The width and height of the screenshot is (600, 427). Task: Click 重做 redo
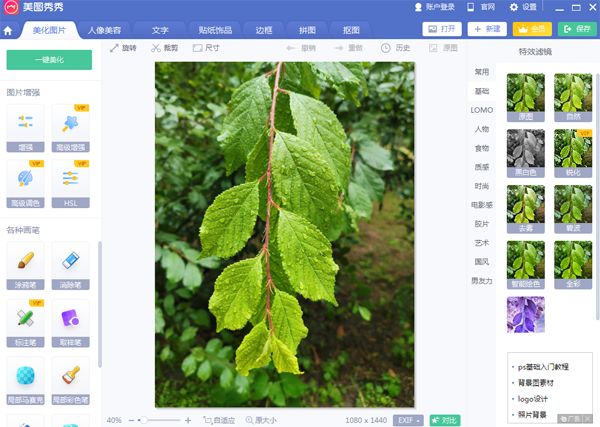click(348, 48)
